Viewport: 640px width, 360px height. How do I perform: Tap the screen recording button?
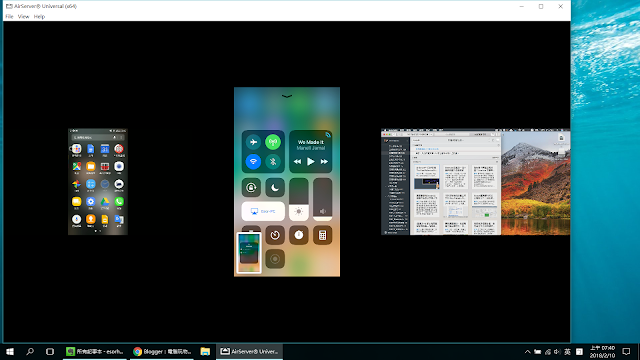coord(275,259)
